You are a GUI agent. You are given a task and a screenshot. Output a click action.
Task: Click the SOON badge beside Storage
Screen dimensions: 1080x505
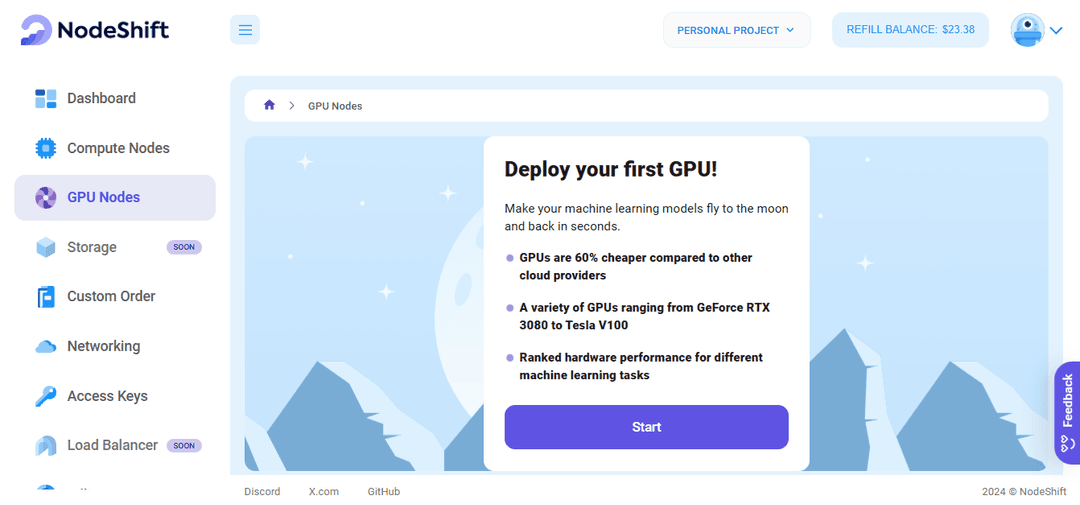[x=184, y=247]
